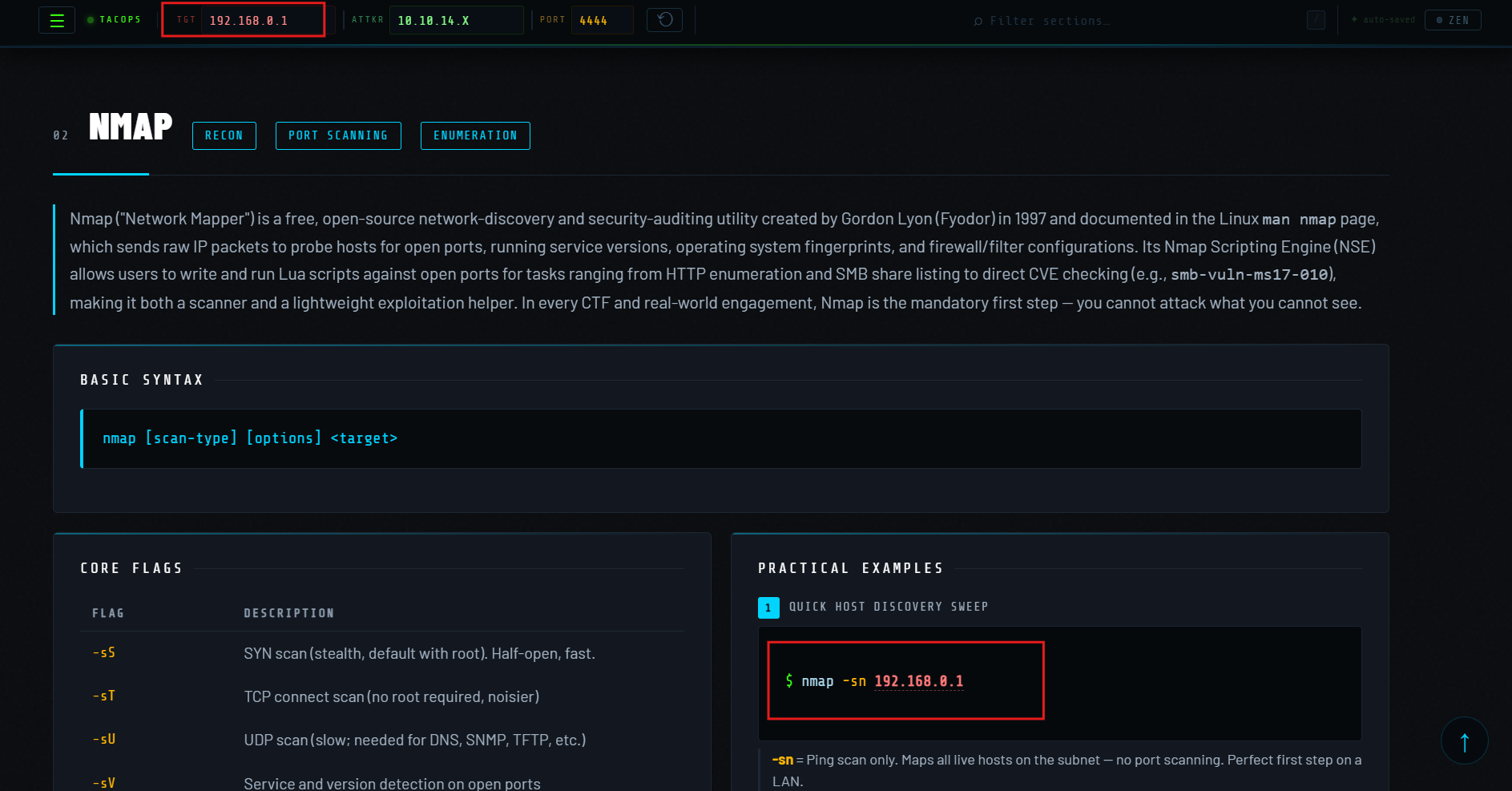Select the ENUMERATION tag
Image resolution: width=1512 pixels, height=791 pixels.
475,135
